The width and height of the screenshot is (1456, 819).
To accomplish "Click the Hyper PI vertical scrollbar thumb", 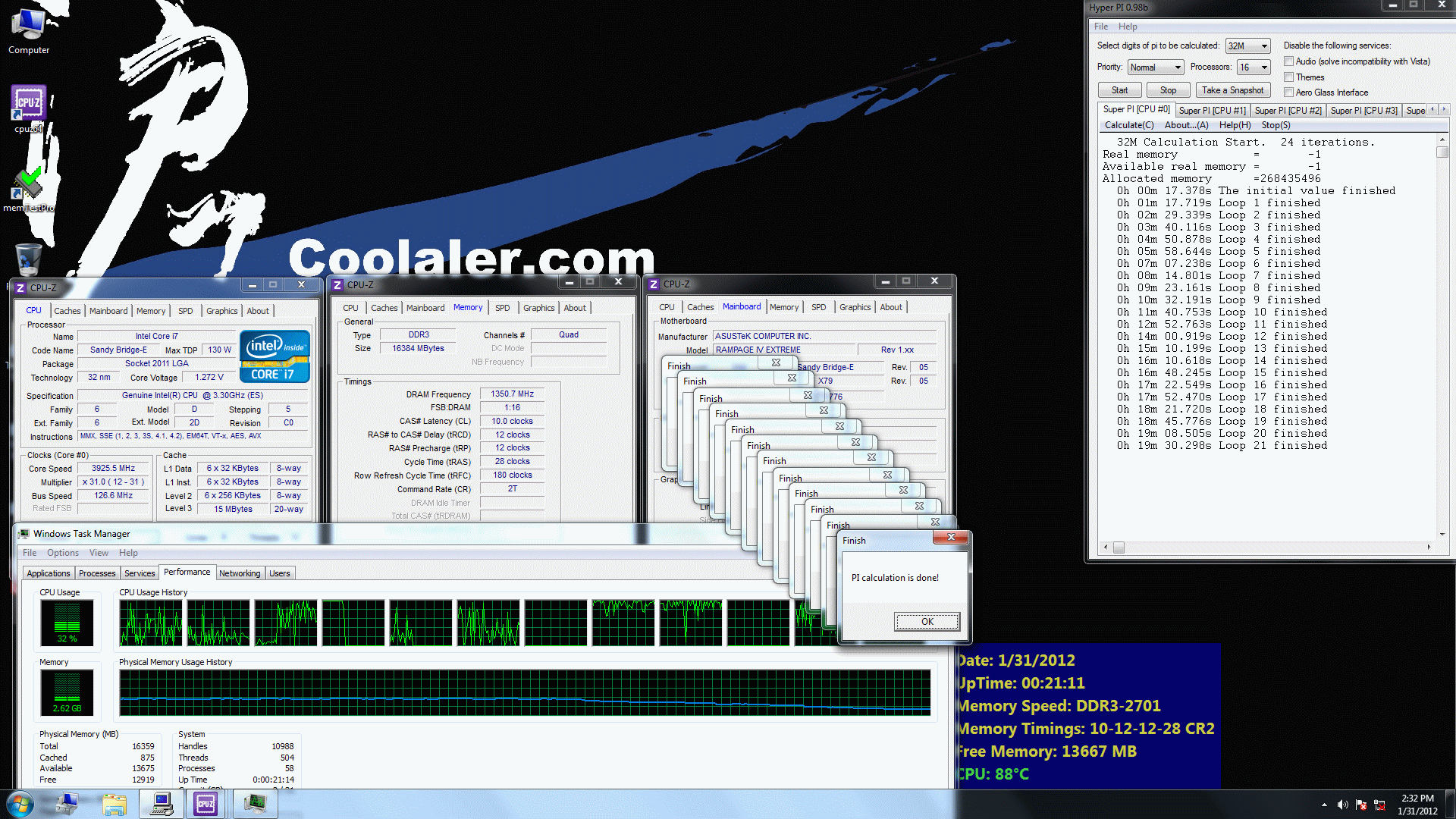I will (x=1442, y=152).
